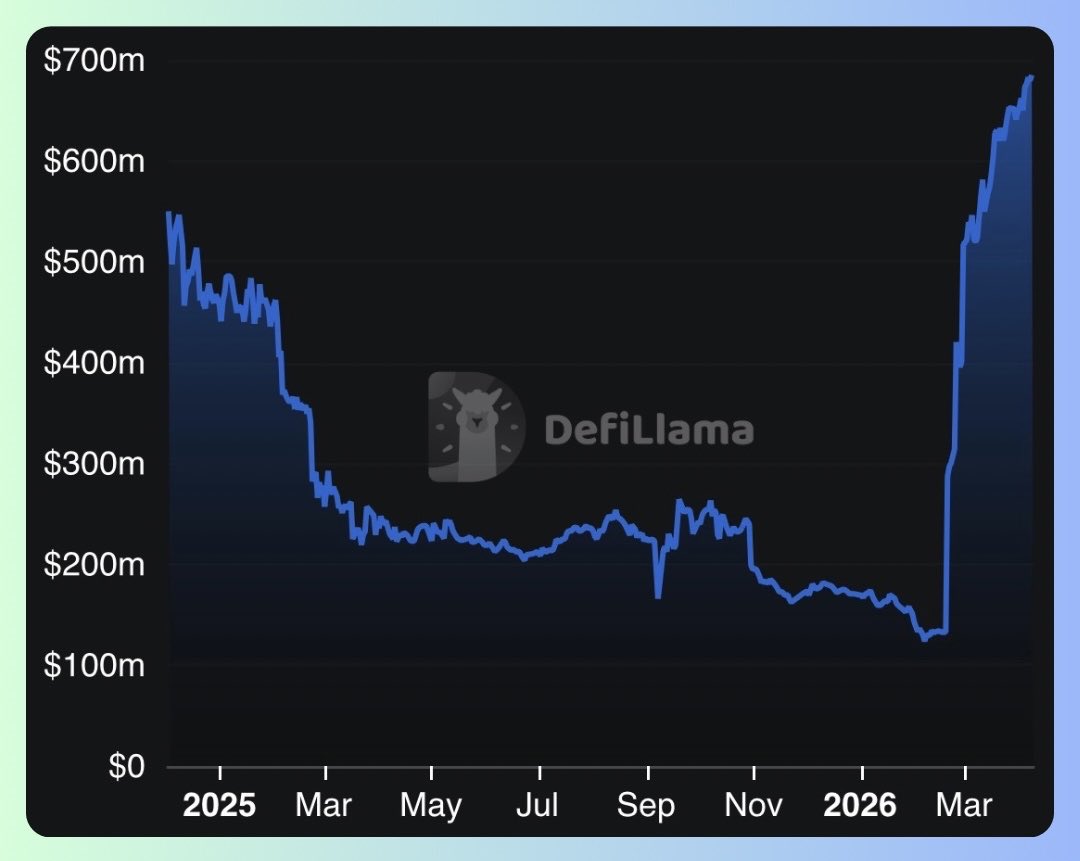Click the May x-axis label
Image resolution: width=1080 pixels, height=861 pixels.
(x=431, y=807)
